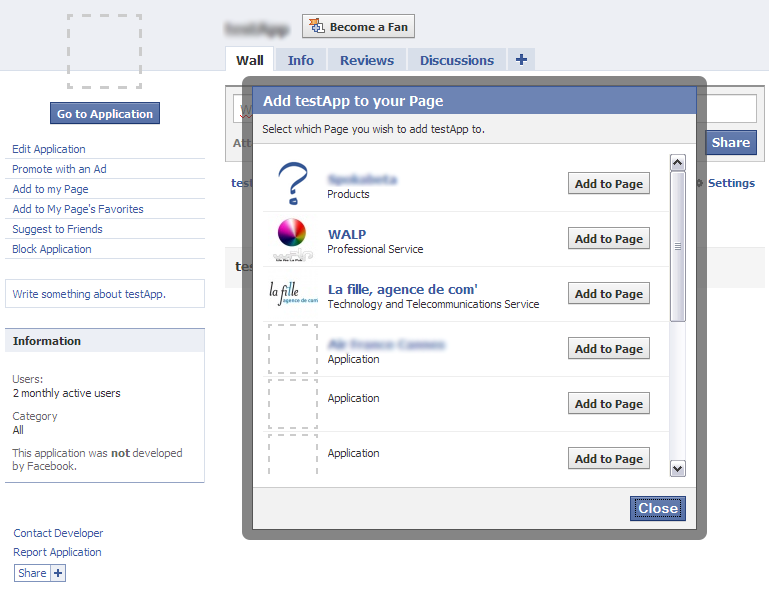This screenshot has height=591, width=769.
Task: Click Add to my Page link
Action: pos(50,189)
